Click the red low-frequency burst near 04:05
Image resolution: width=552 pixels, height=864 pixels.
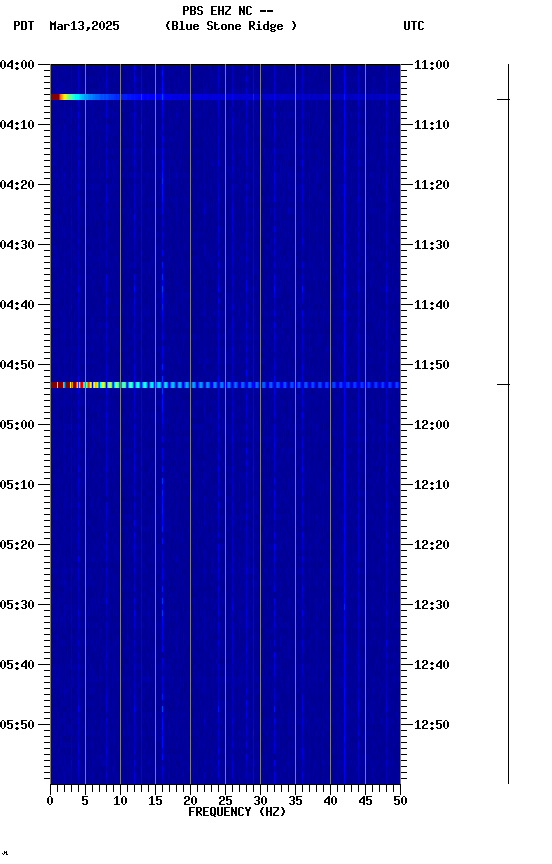56,97
